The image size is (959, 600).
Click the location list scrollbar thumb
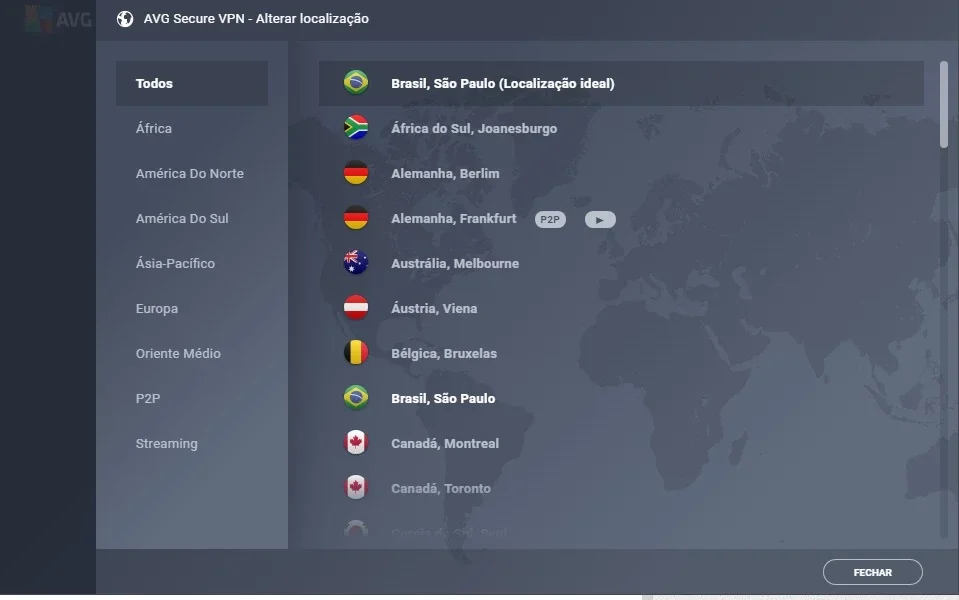point(944,104)
